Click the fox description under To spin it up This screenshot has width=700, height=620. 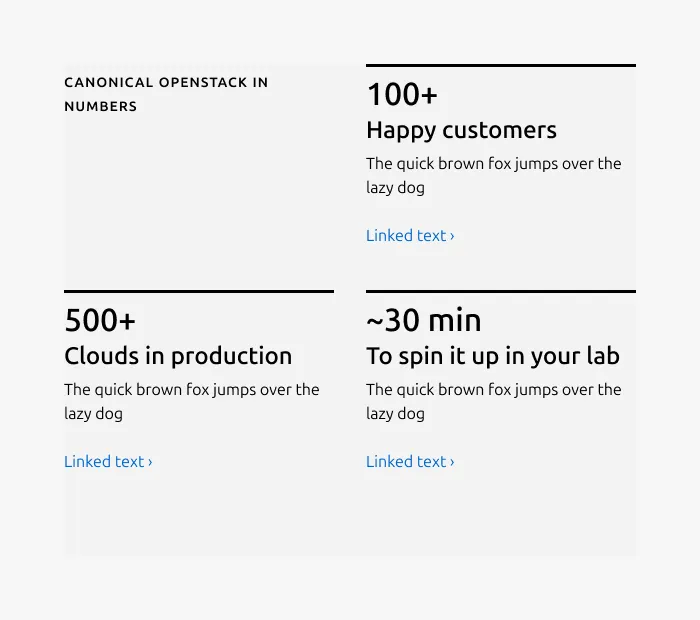(x=493, y=401)
